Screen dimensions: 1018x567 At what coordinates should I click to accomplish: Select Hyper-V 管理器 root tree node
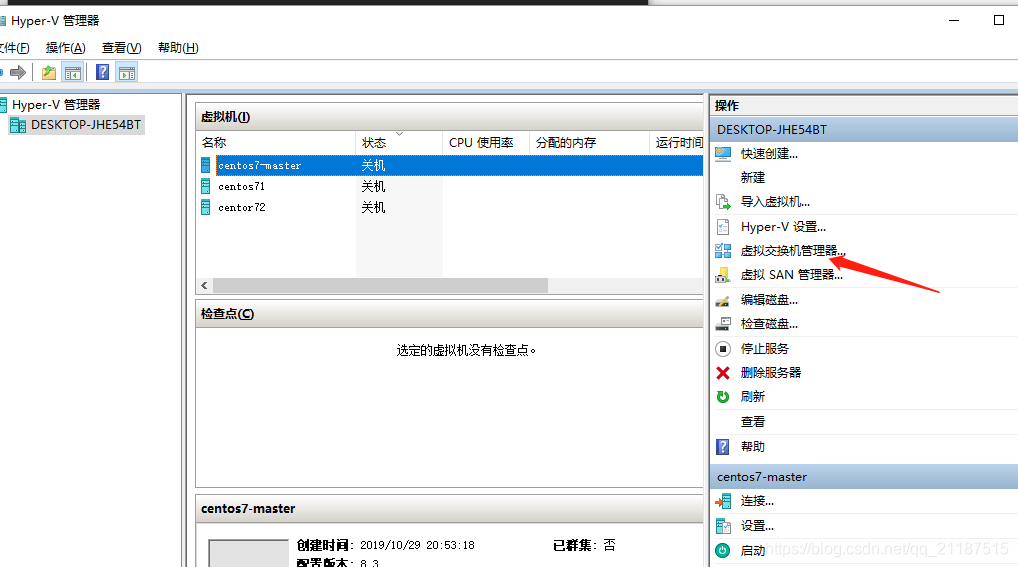point(56,105)
